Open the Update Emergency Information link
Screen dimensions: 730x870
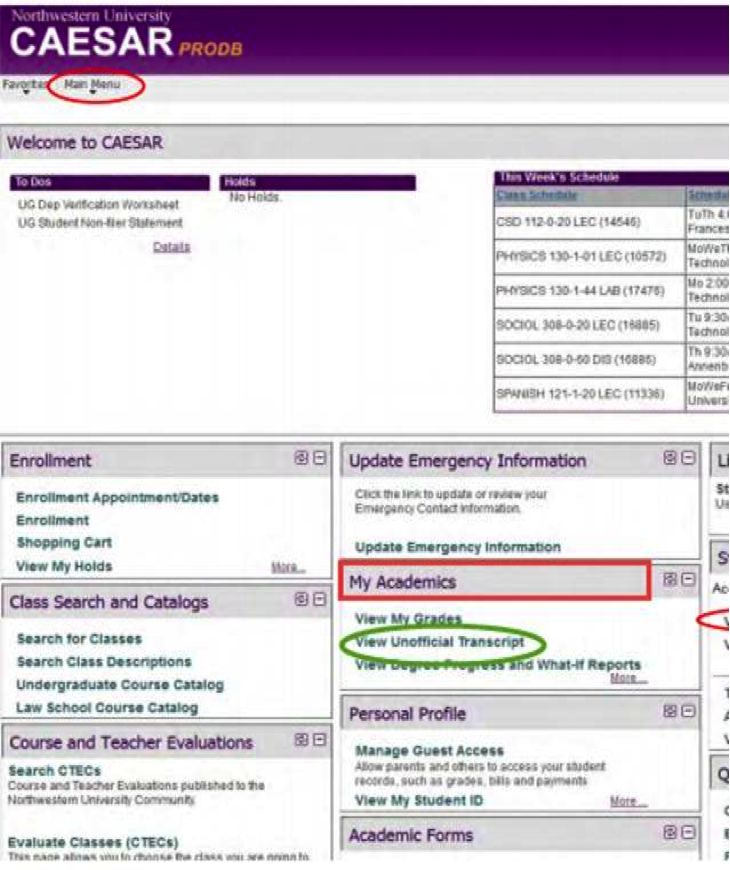point(458,547)
